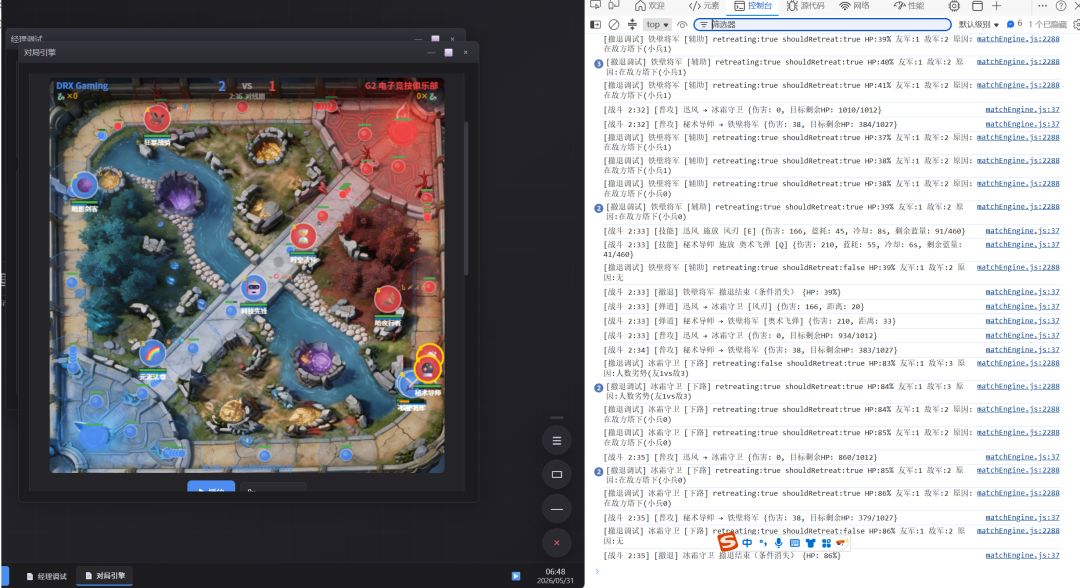
Task: Open the DevTools help question mark
Action: 1061,6
